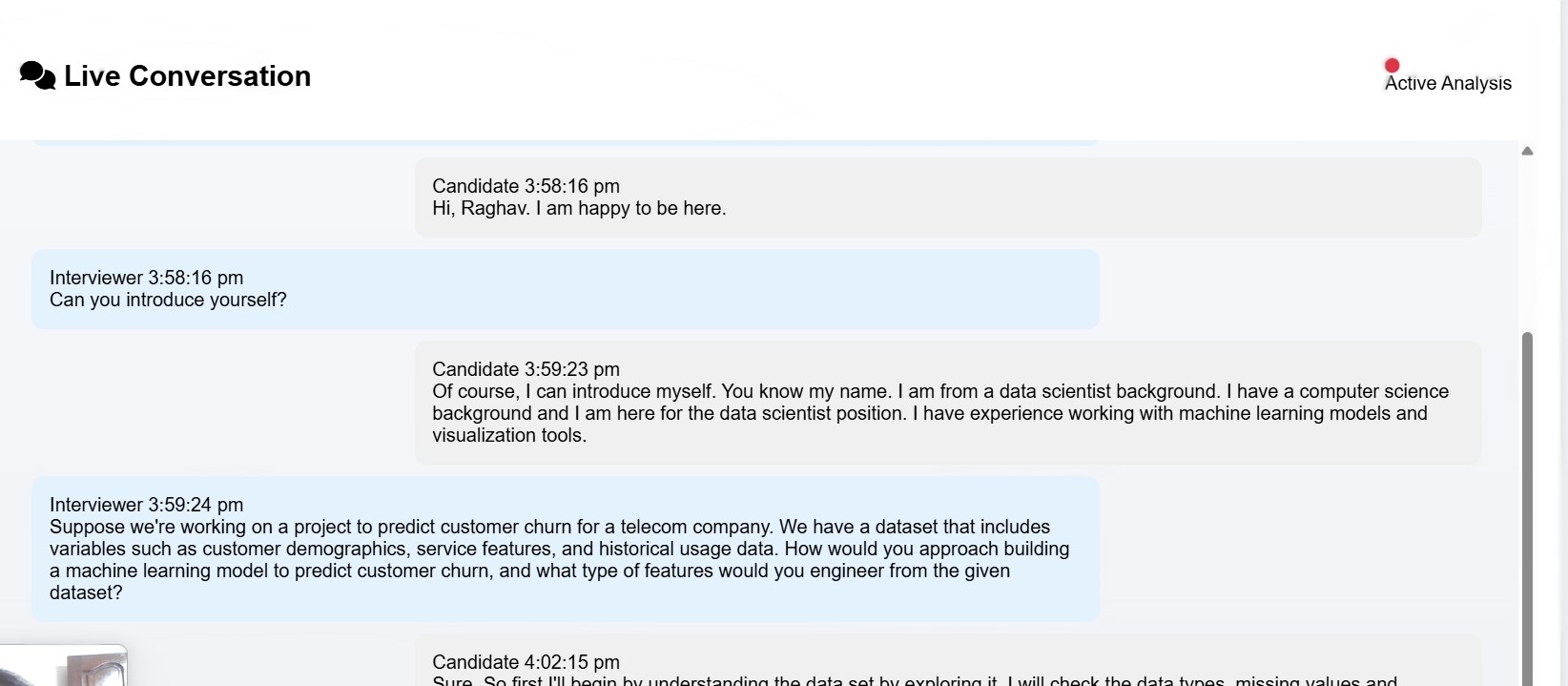Click the Candidate 4:02:15 pm message

click(947, 660)
